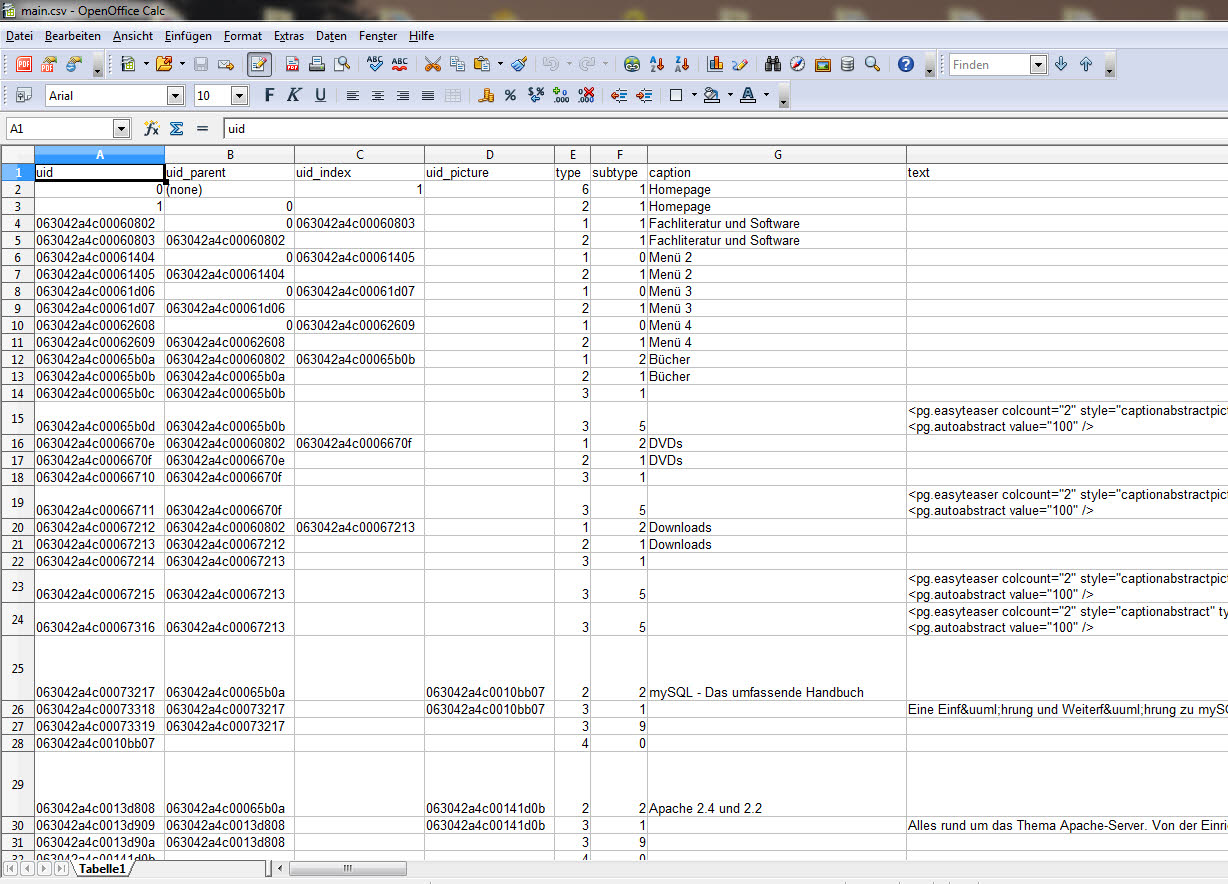Expand the Finden search dropdown
This screenshot has width=1228, height=884.
click(1038, 64)
